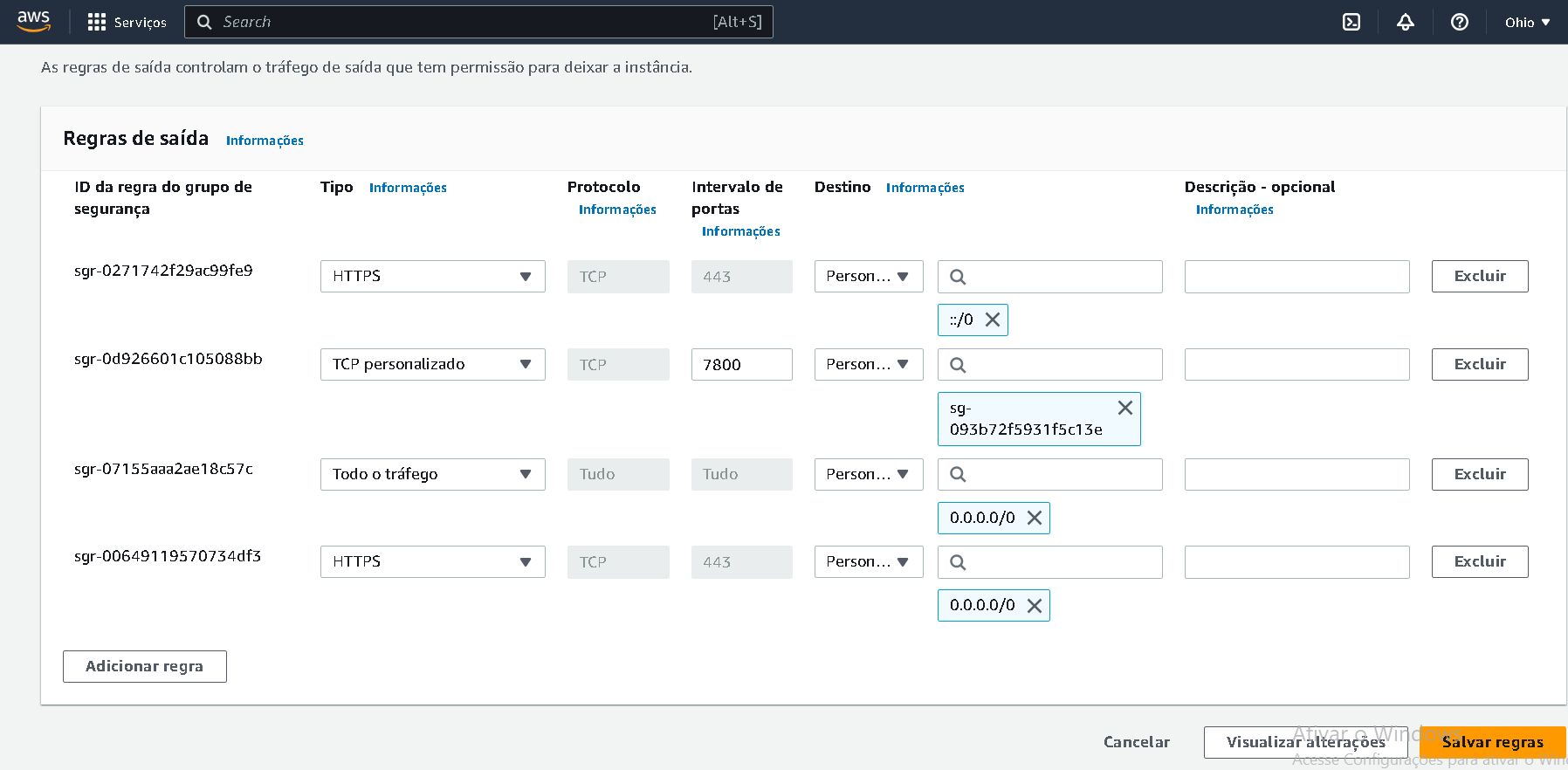Open the AWS CloudShell icon
The width and height of the screenshot is (1568, 770).
[1351, 22]
